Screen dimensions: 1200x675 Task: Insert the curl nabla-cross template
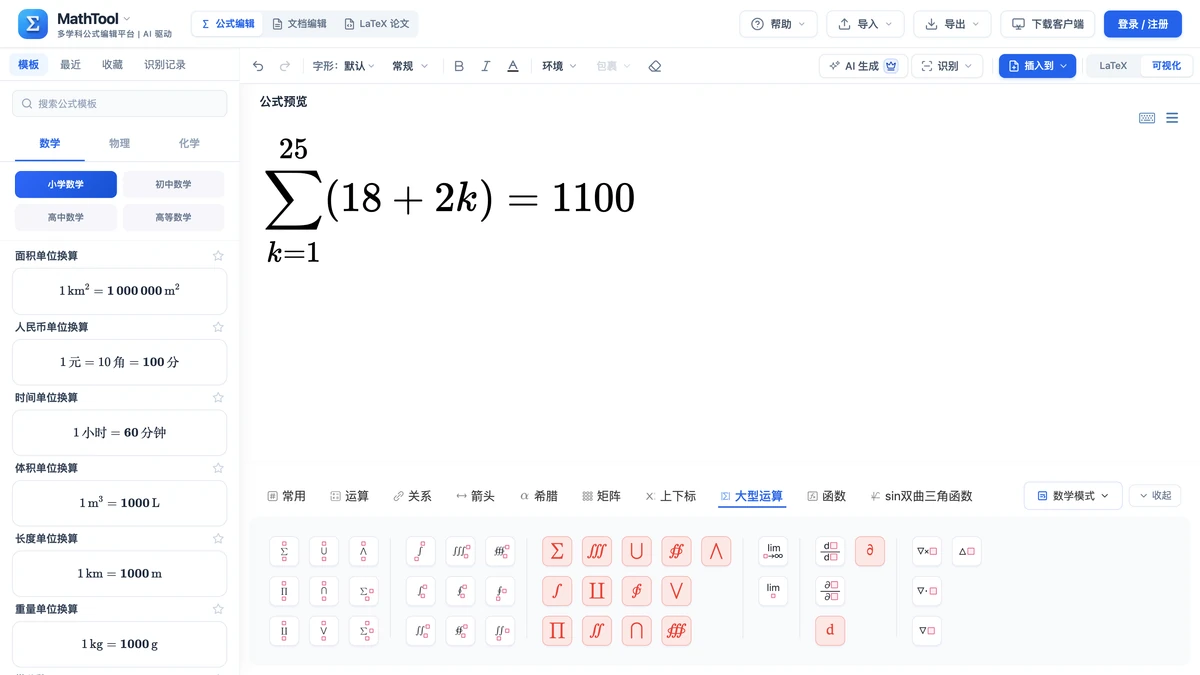[927, 551]
